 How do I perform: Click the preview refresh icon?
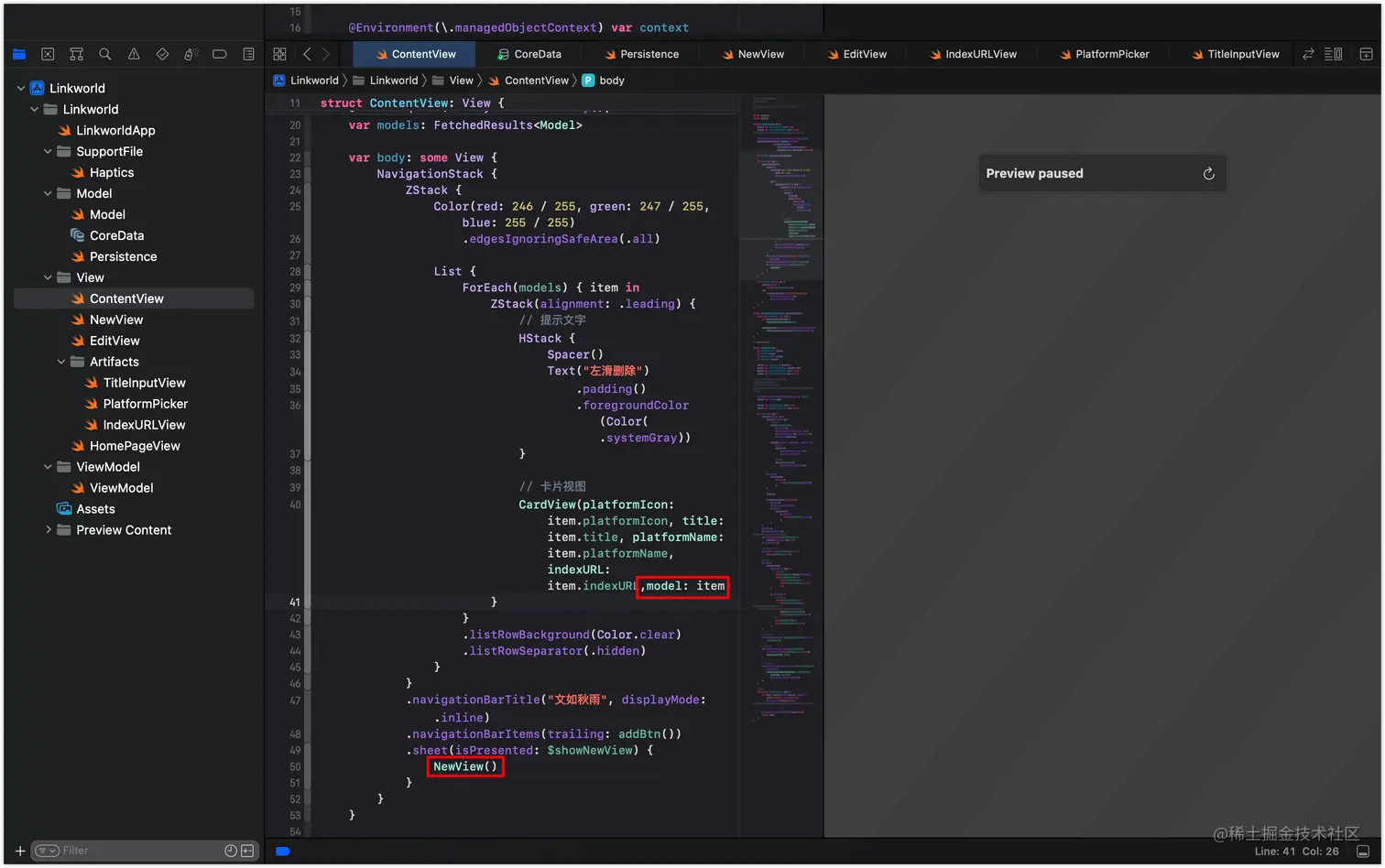point(1208,173)
